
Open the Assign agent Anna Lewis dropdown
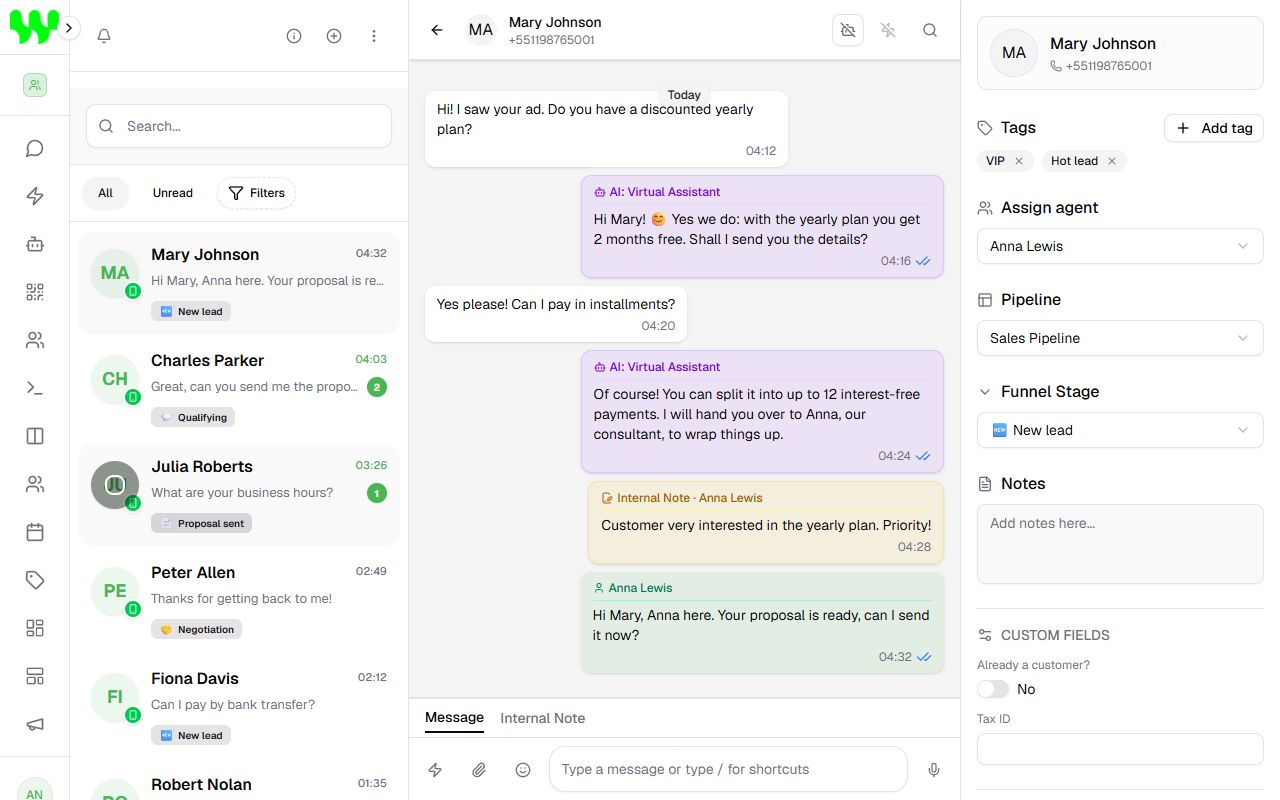point(1120,246)
